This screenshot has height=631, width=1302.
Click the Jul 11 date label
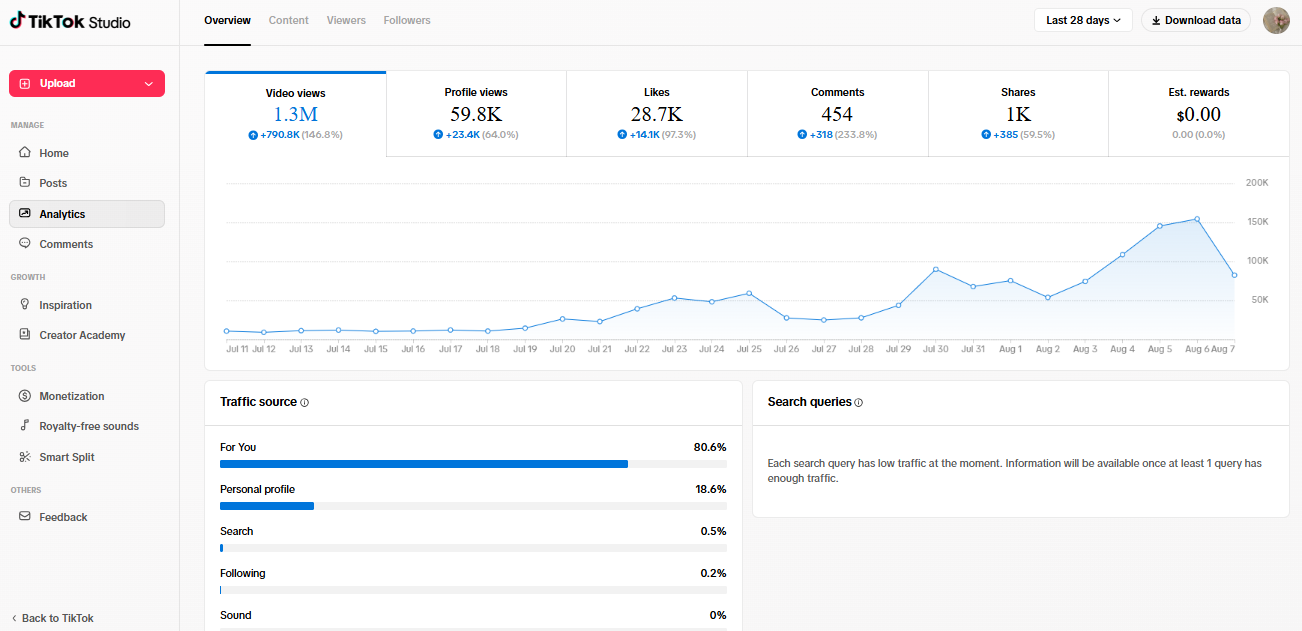(x=238, y=349)
